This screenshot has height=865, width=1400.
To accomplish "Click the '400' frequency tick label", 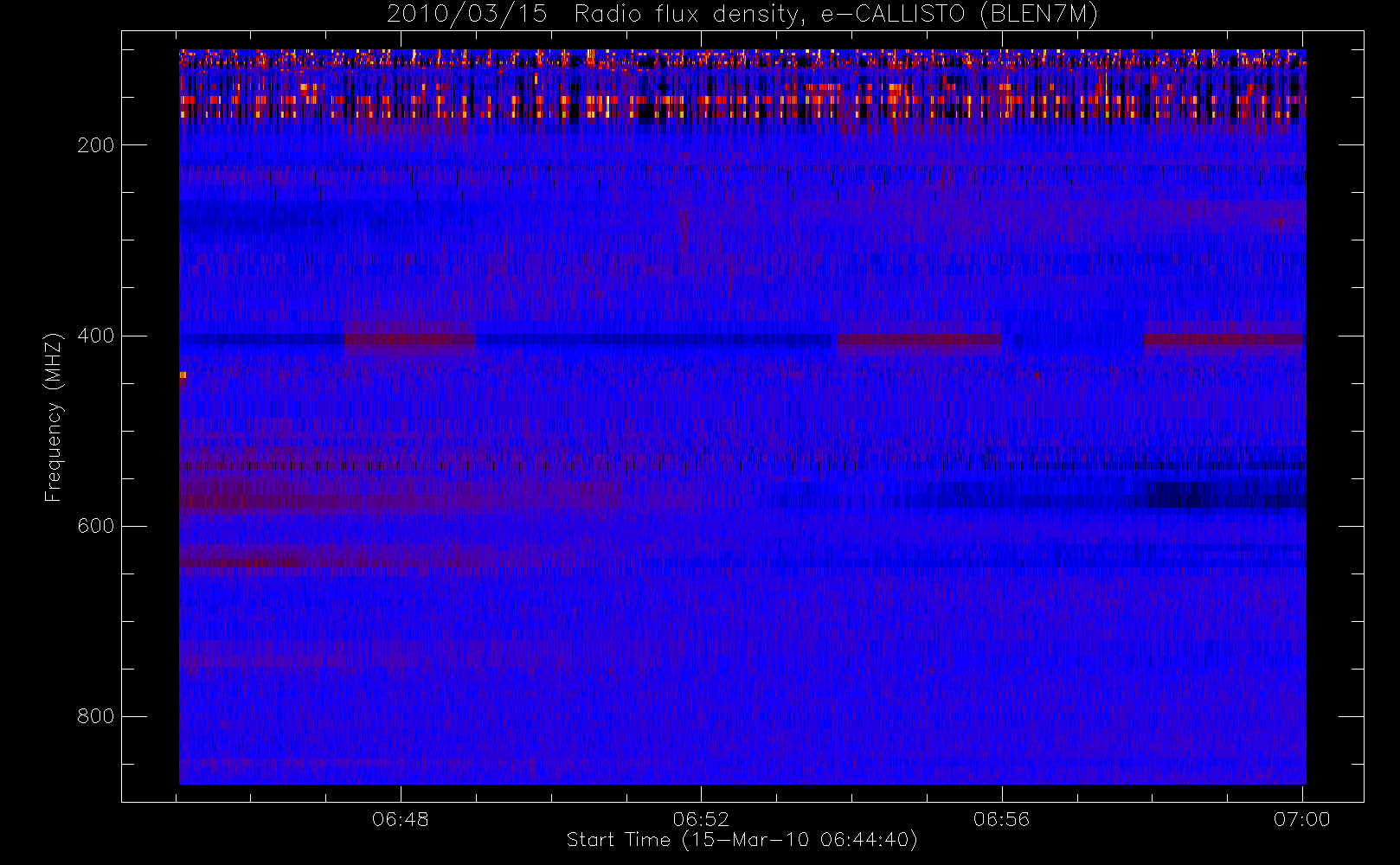I will [x=95, y=336].
